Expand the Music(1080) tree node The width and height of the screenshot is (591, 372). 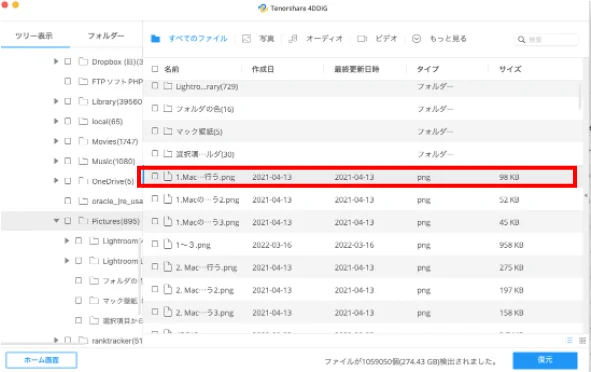(56, 161)
